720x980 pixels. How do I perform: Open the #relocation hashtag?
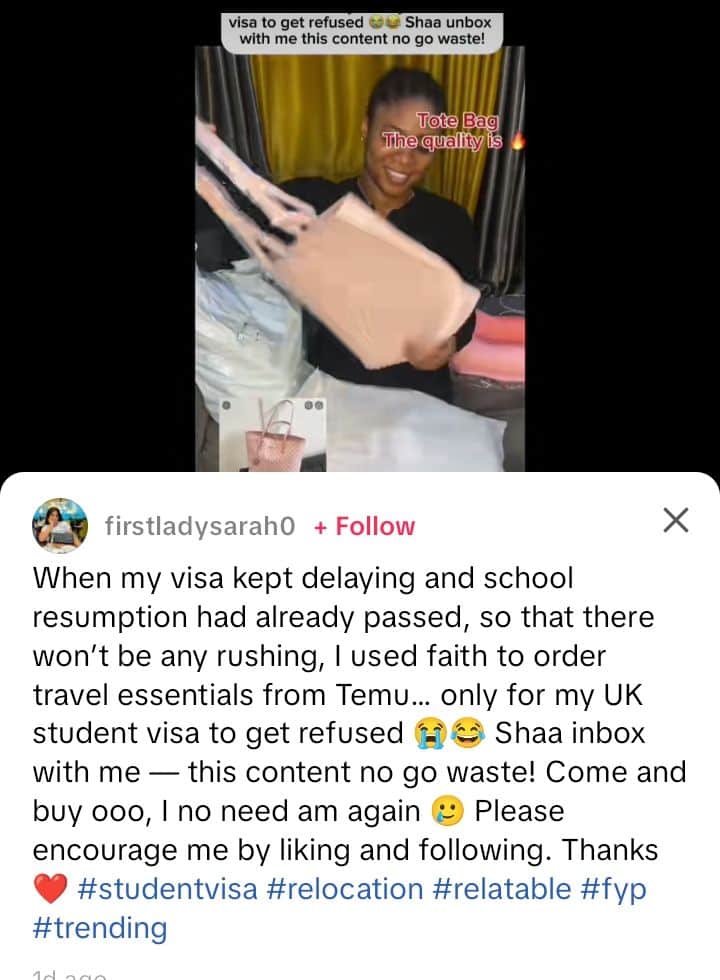coord(345,888)
